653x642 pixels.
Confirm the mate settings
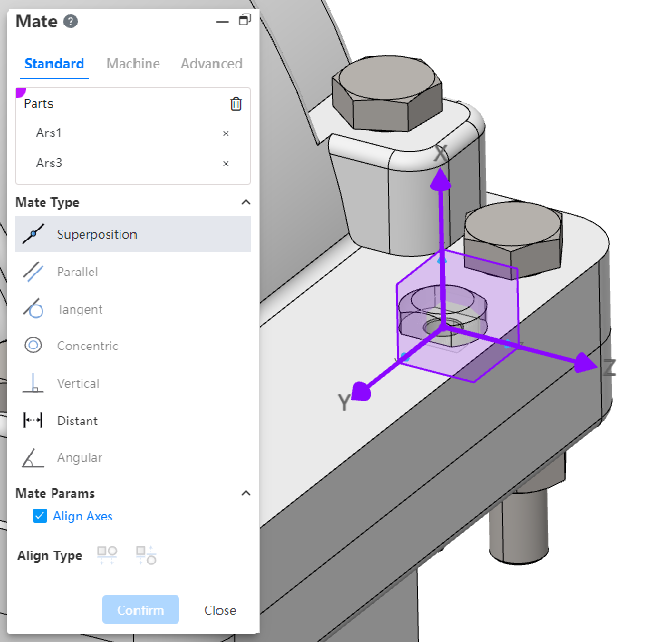pos(140,610)
